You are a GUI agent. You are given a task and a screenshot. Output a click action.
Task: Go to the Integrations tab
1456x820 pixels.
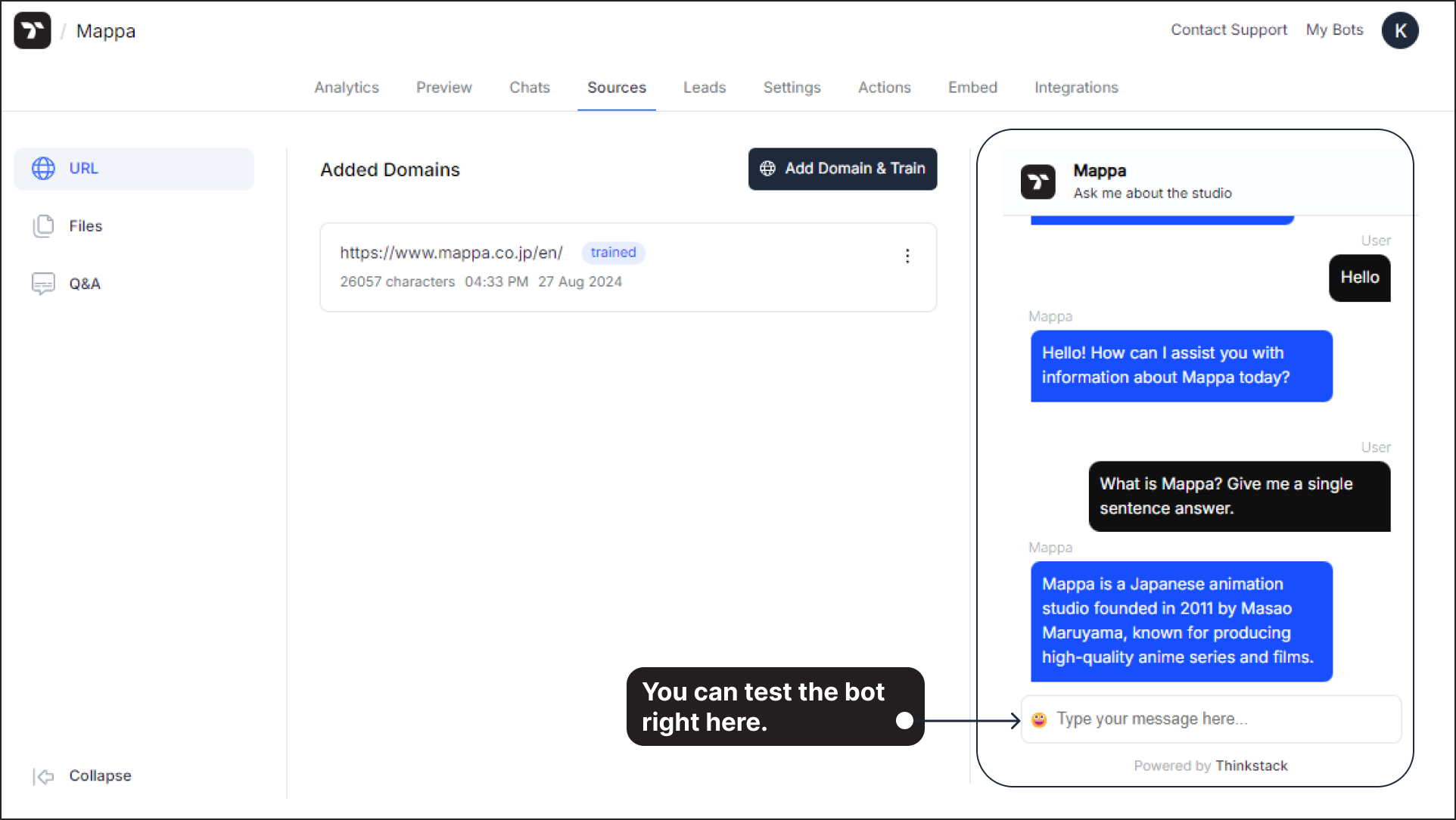tap(1076, 88)
